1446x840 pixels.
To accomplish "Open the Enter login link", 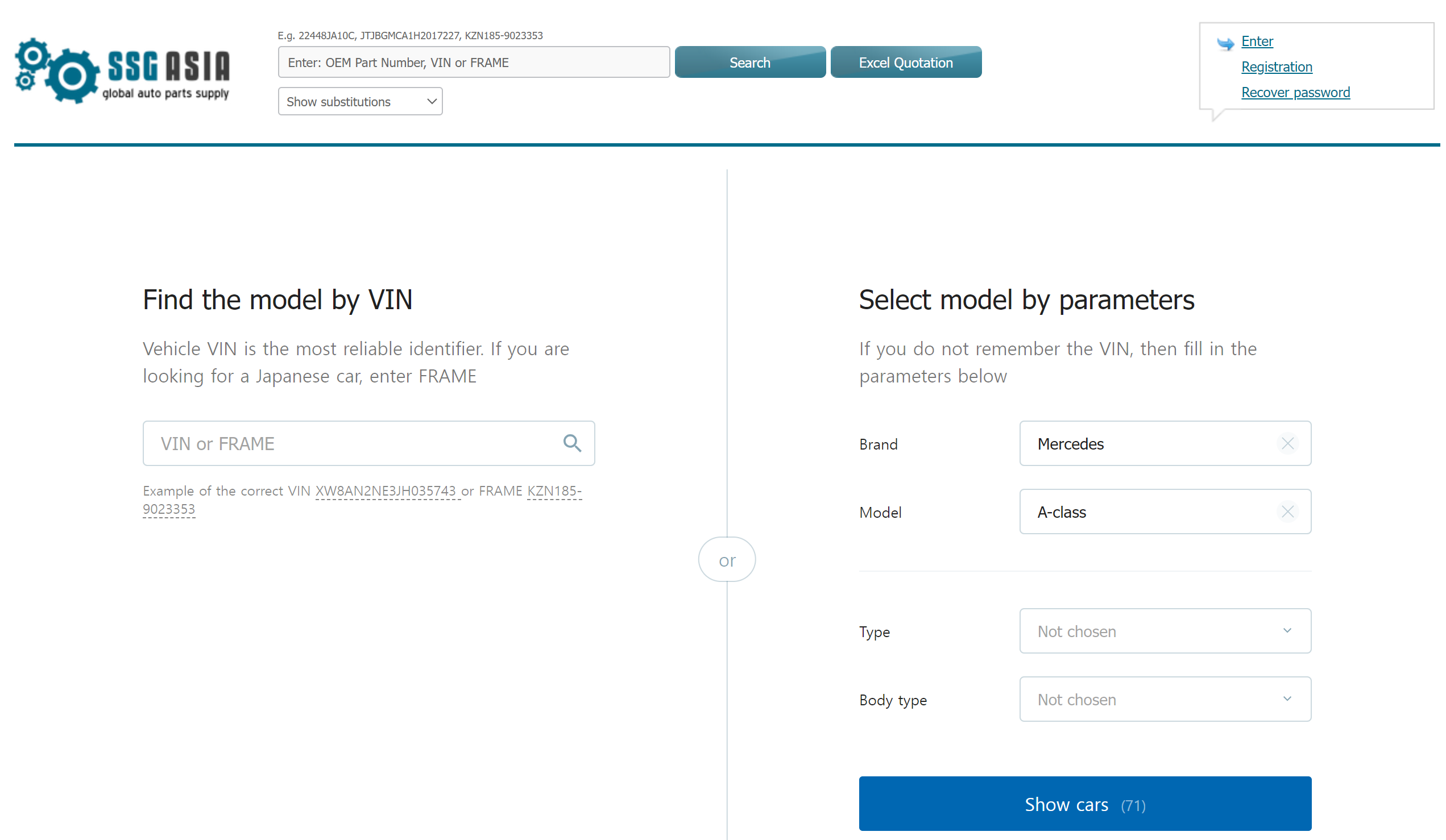I will tap(1257, 41).
